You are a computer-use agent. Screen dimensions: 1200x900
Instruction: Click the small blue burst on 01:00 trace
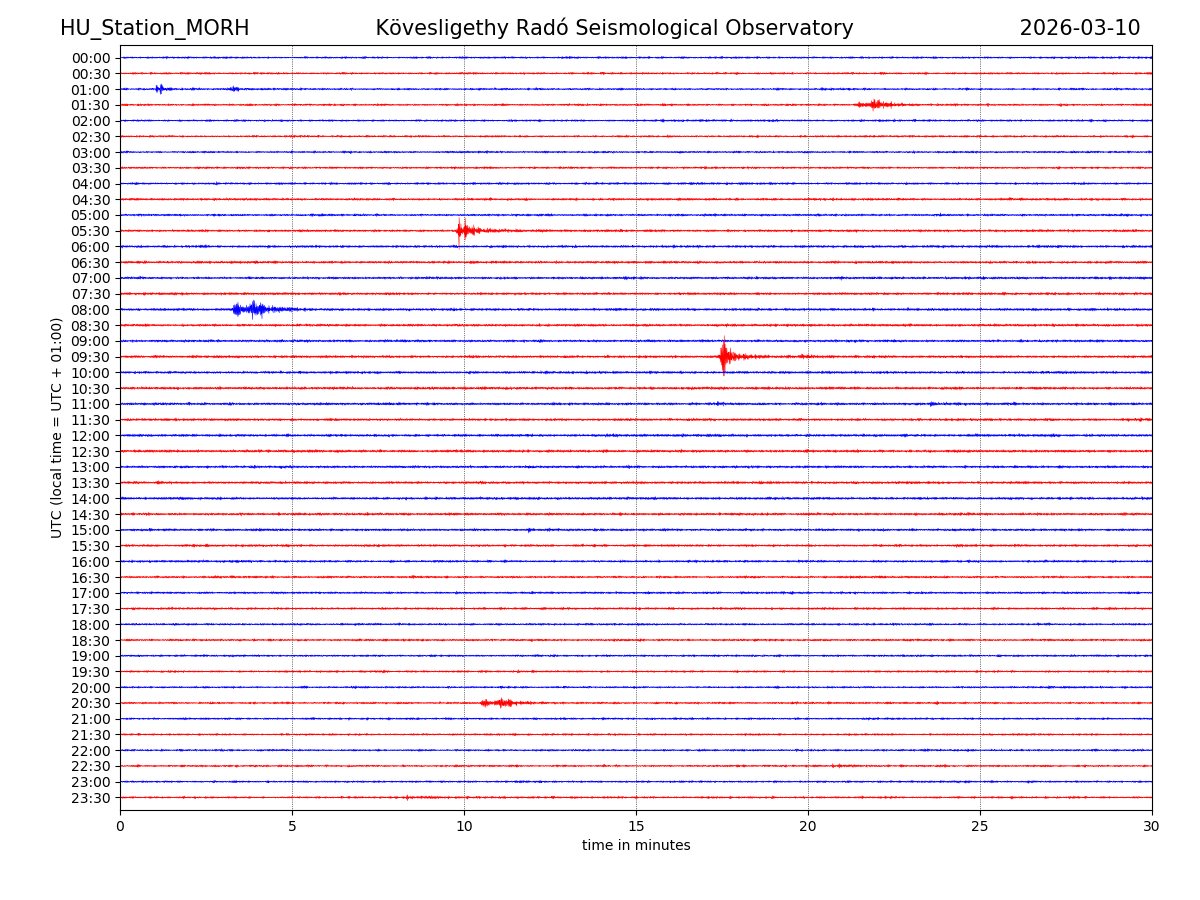[160, 89]
